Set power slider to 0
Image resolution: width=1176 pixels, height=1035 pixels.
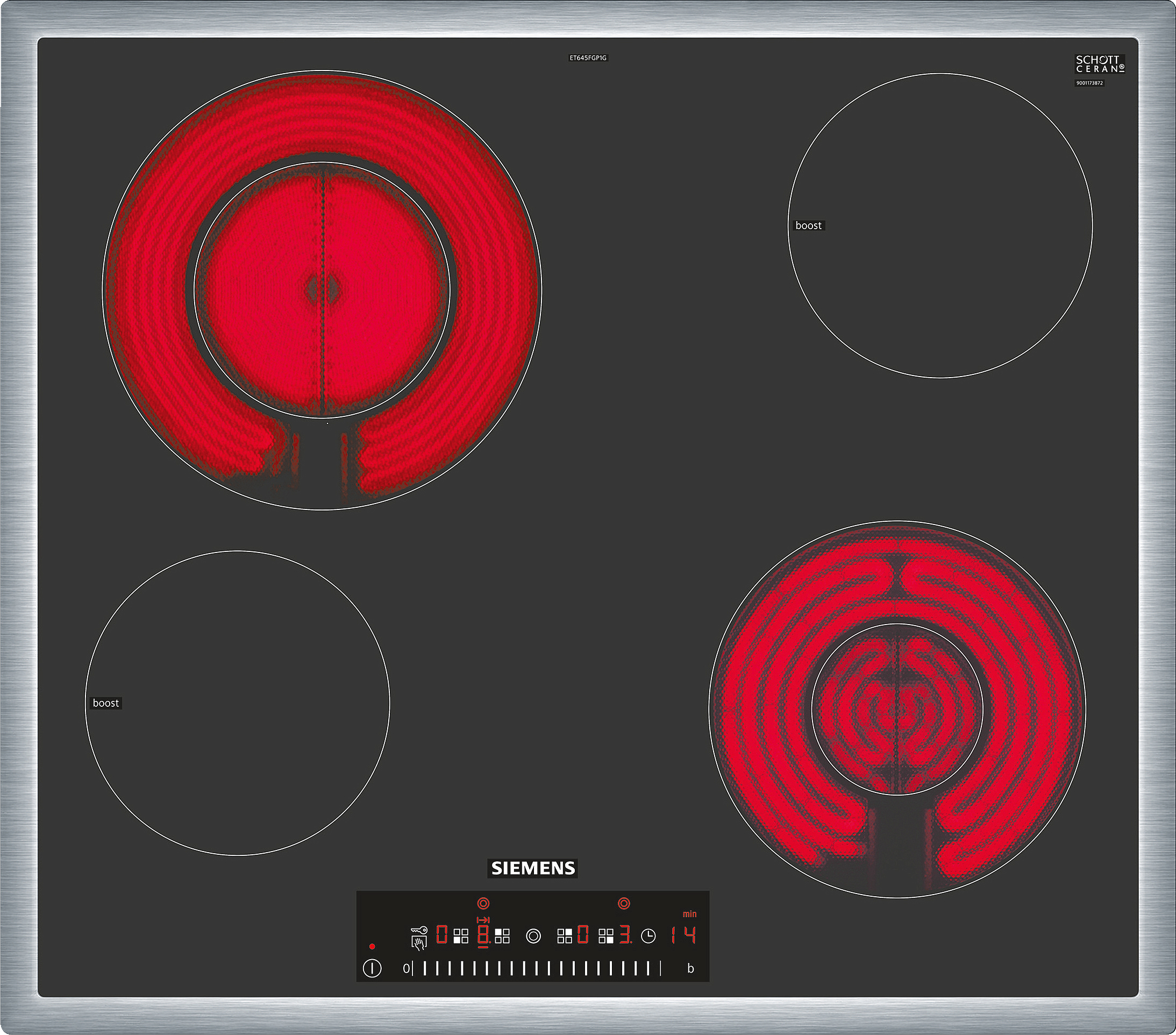coord(407,969)
